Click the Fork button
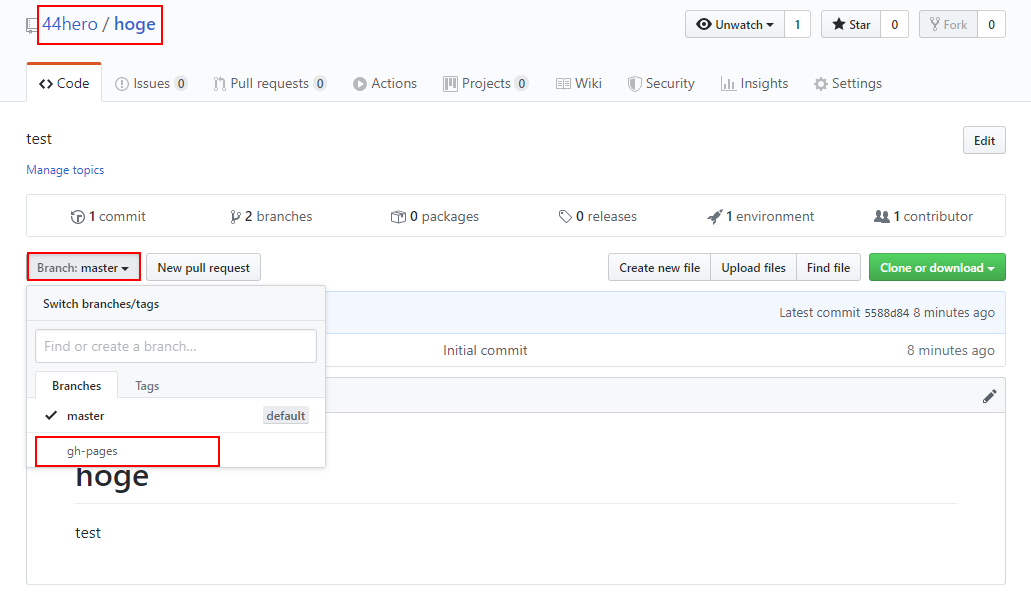 coord(948,24)
